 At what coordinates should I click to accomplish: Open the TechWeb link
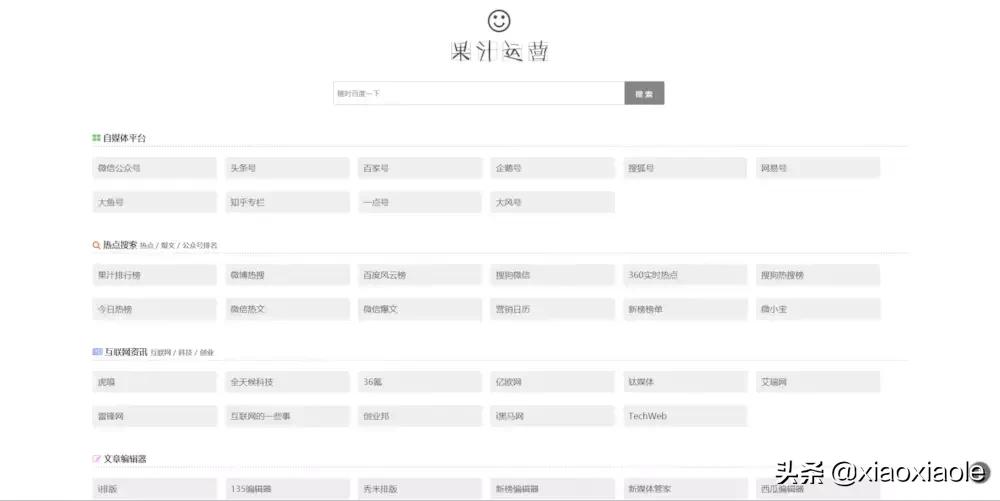tap(685, 416)
